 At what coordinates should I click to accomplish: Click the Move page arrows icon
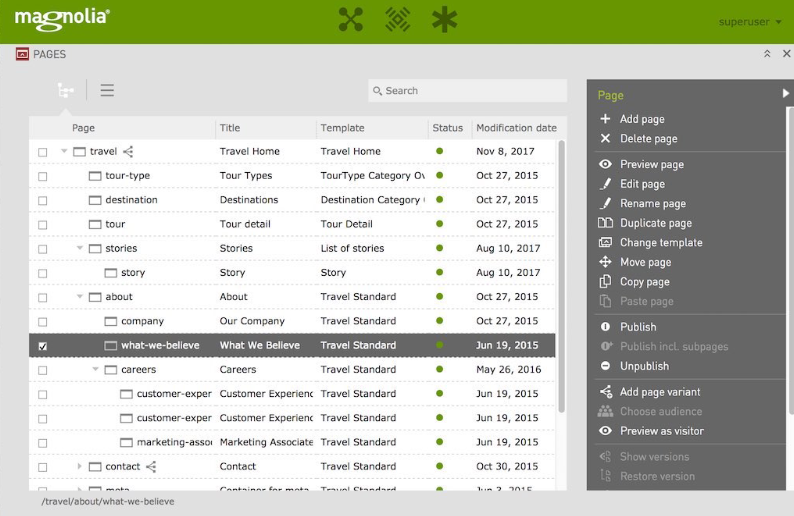(605, 262)
